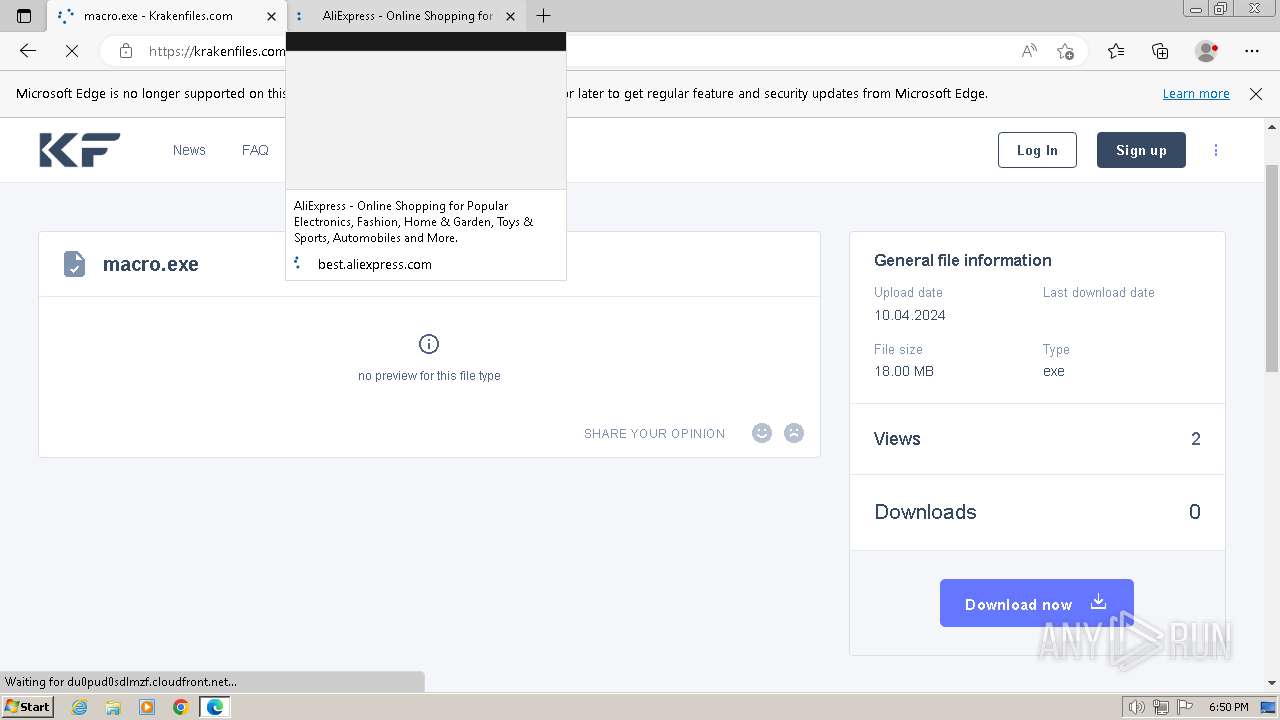Click the macro.exe file document icon

tap(74, 264)
